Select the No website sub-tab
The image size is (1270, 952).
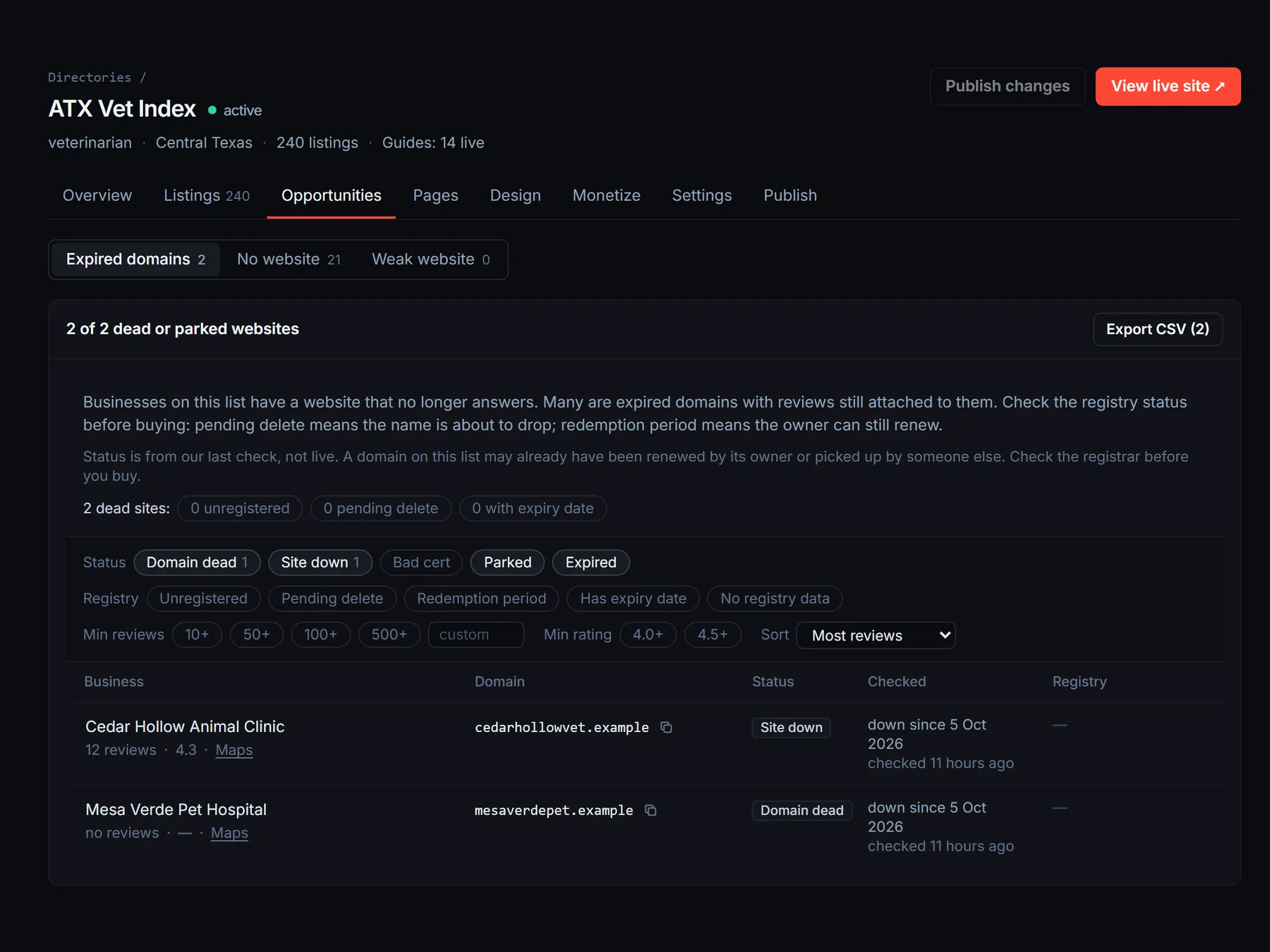289,259
